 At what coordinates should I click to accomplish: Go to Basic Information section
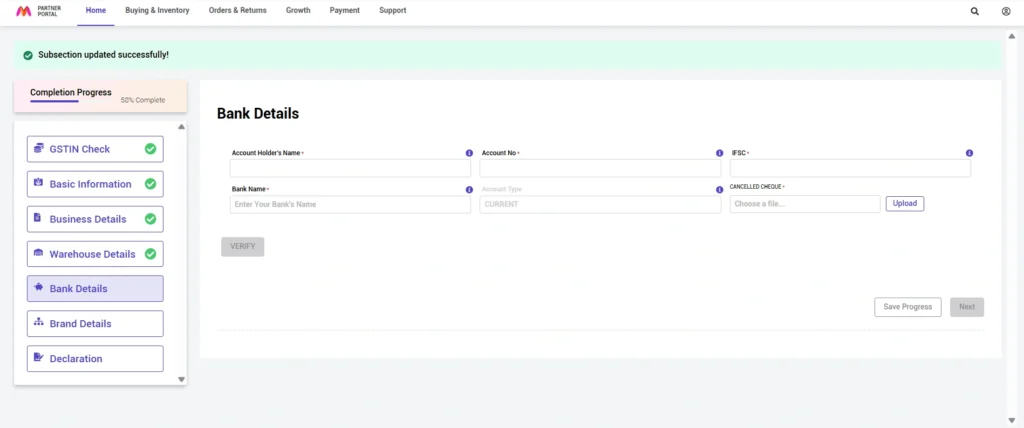point(95,184)
